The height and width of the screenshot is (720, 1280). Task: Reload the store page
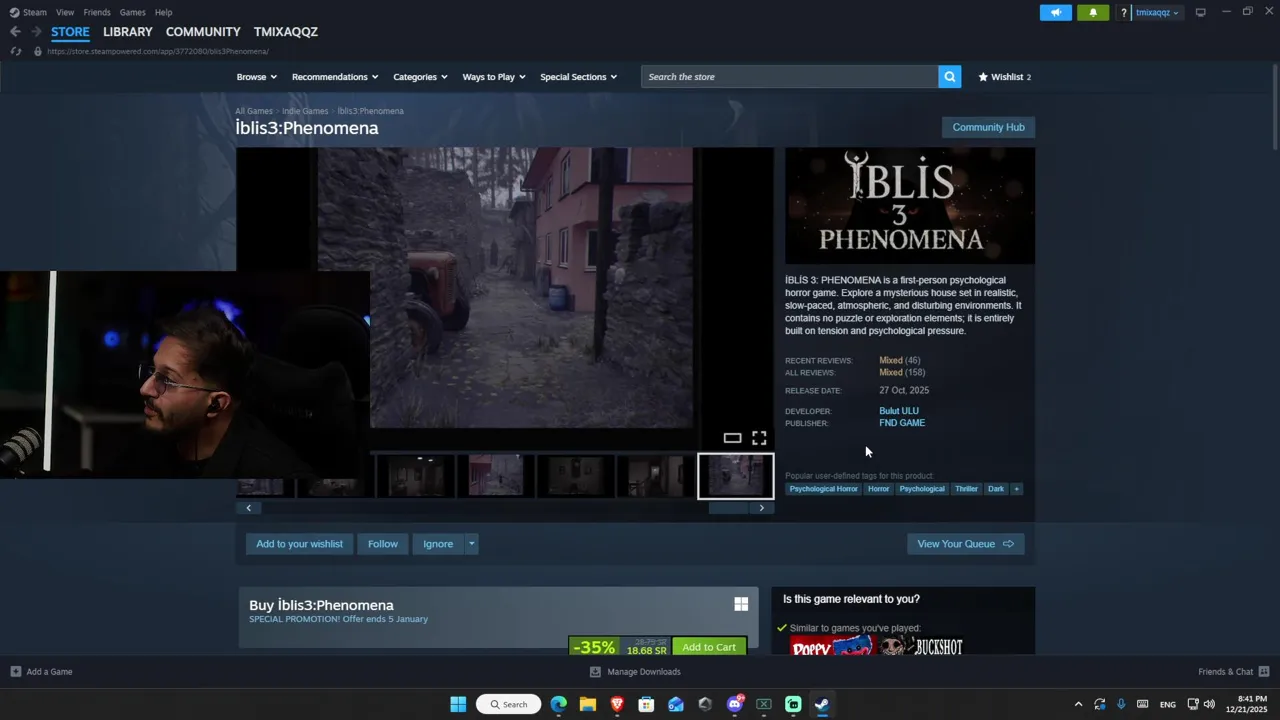pyautogui.click(x=16, y=51)
